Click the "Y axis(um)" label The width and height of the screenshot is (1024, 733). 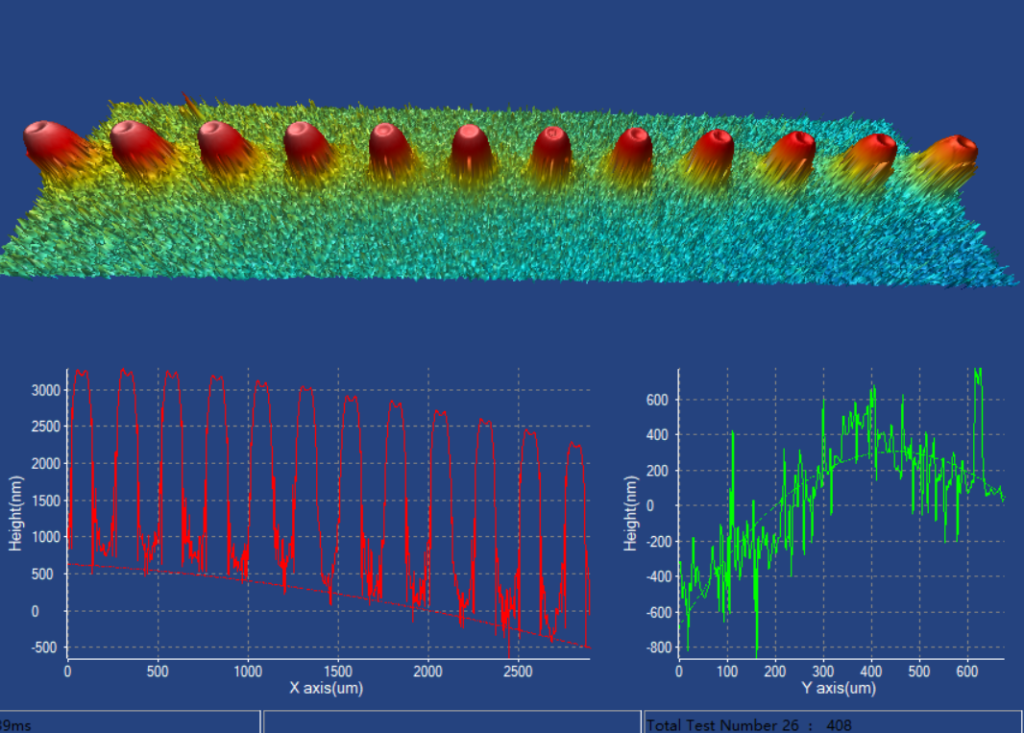pos(841,689)
